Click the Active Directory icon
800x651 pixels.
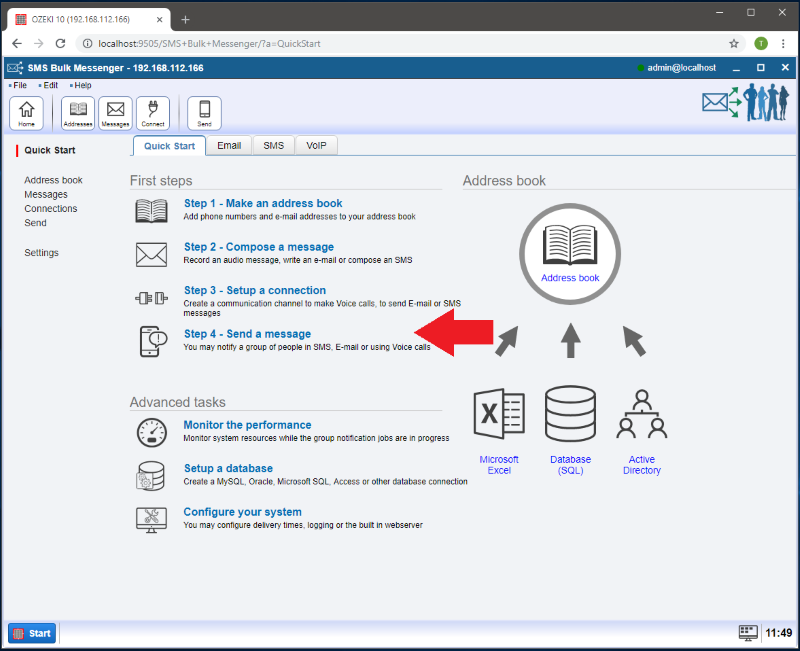[642, 415]
